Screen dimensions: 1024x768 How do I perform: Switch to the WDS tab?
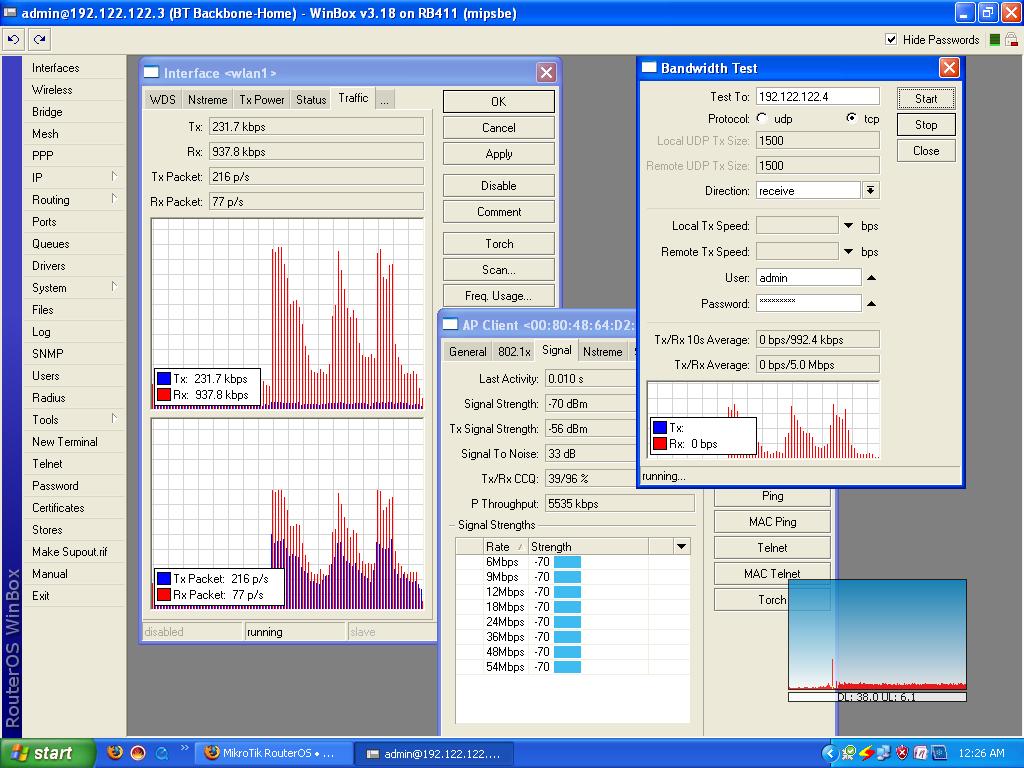click(163, 99)
